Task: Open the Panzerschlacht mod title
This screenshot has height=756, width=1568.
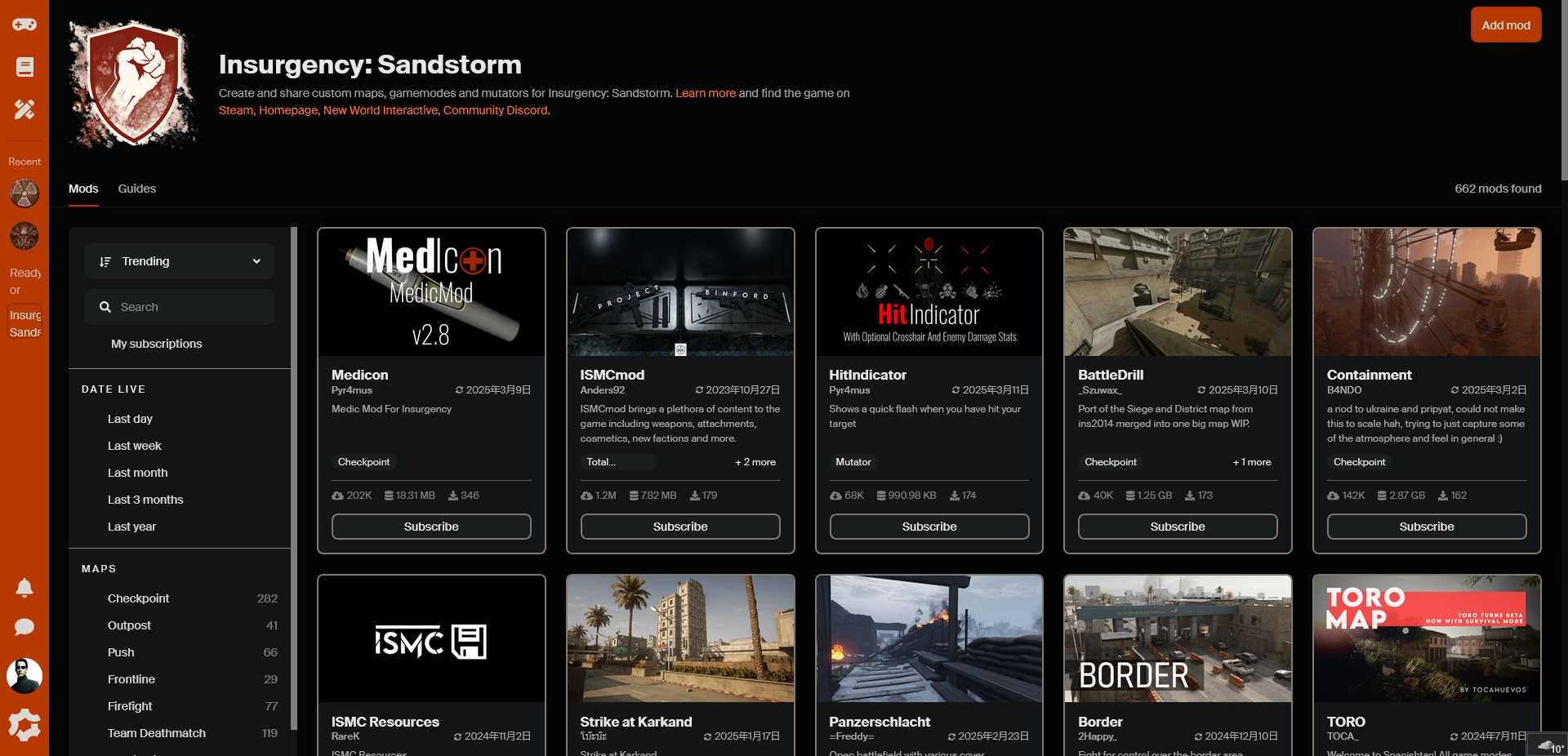Action: coord(880,722)
